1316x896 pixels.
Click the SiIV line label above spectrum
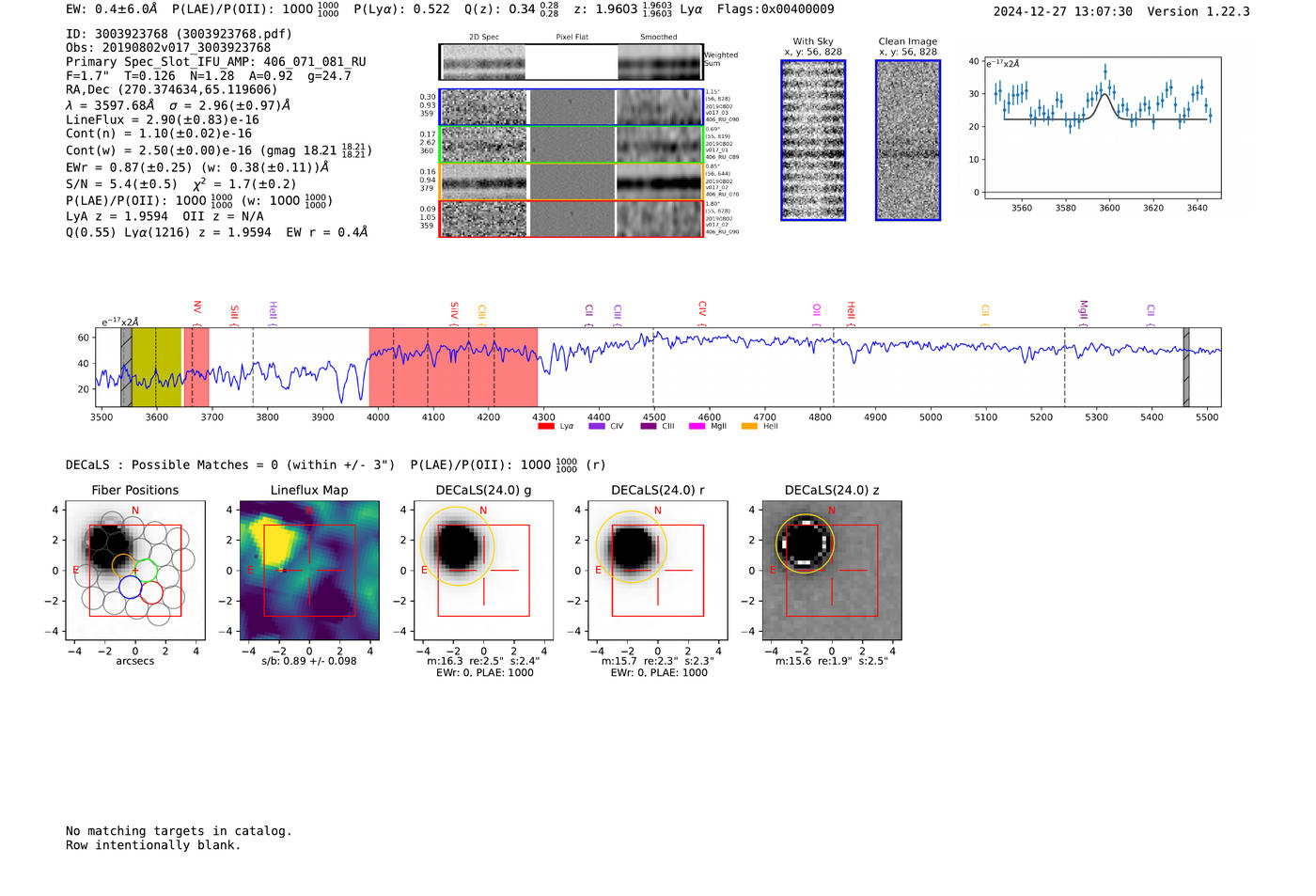click(455, 310)
